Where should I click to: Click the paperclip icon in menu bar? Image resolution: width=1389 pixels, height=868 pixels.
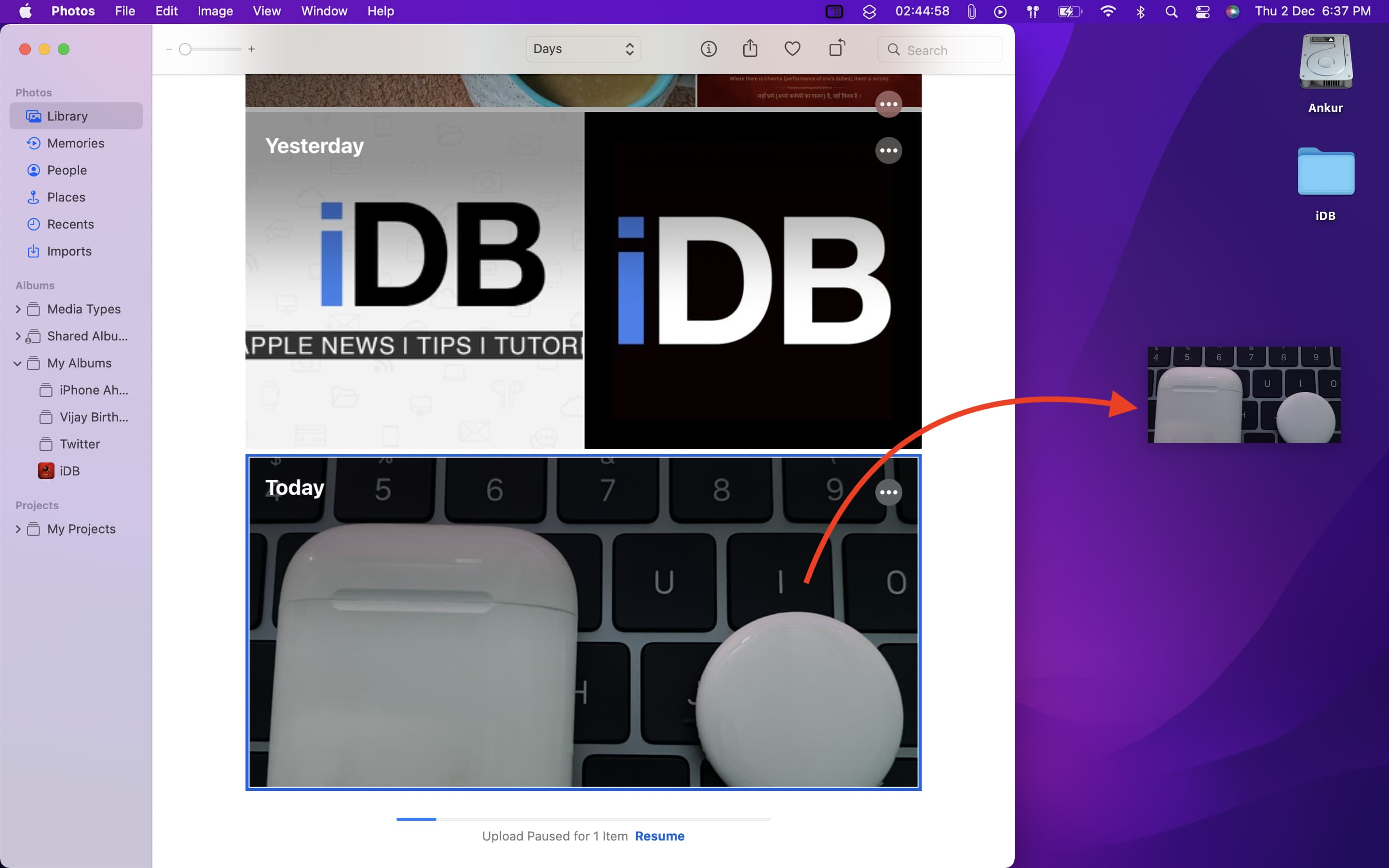(x=972, y=12)
